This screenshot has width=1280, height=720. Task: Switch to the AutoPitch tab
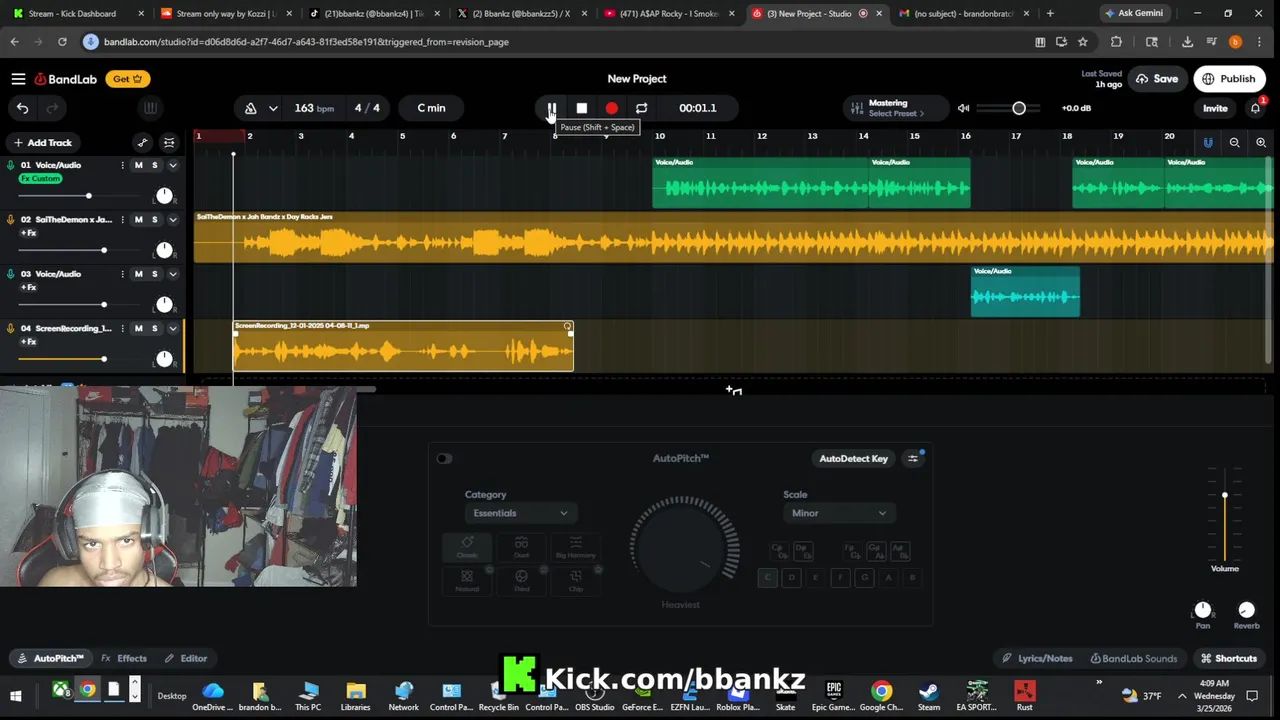click(50, 659)
